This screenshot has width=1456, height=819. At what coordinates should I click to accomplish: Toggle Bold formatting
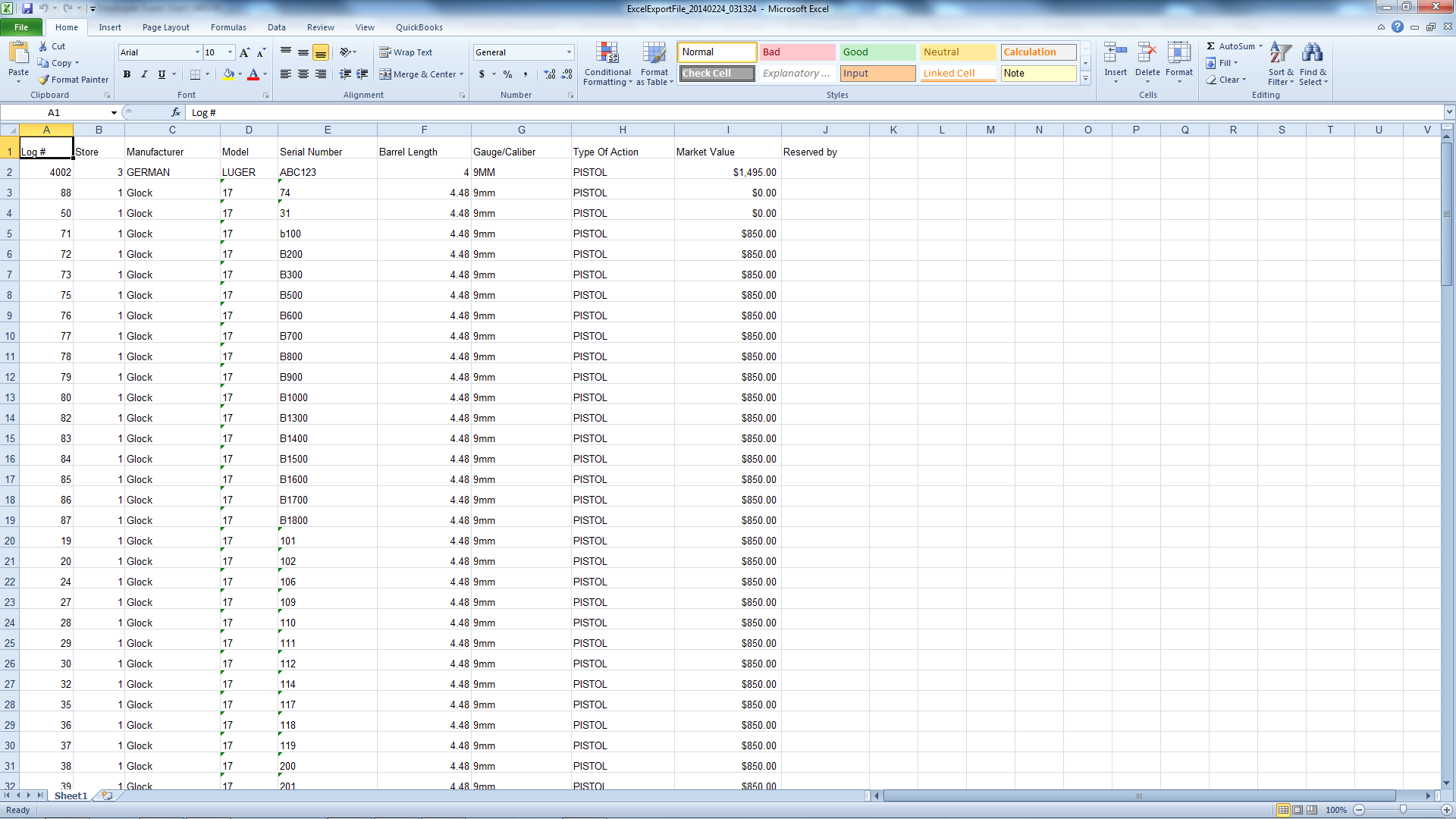point(127,74)
